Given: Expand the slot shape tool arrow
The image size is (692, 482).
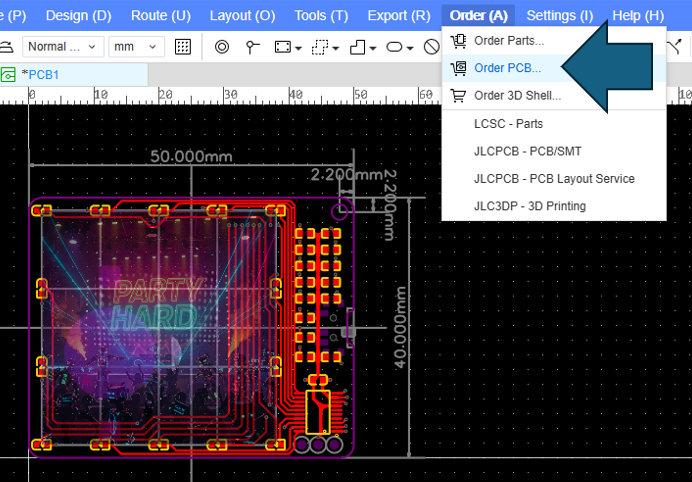Looking at the screenshot, I should pos(410,48).
